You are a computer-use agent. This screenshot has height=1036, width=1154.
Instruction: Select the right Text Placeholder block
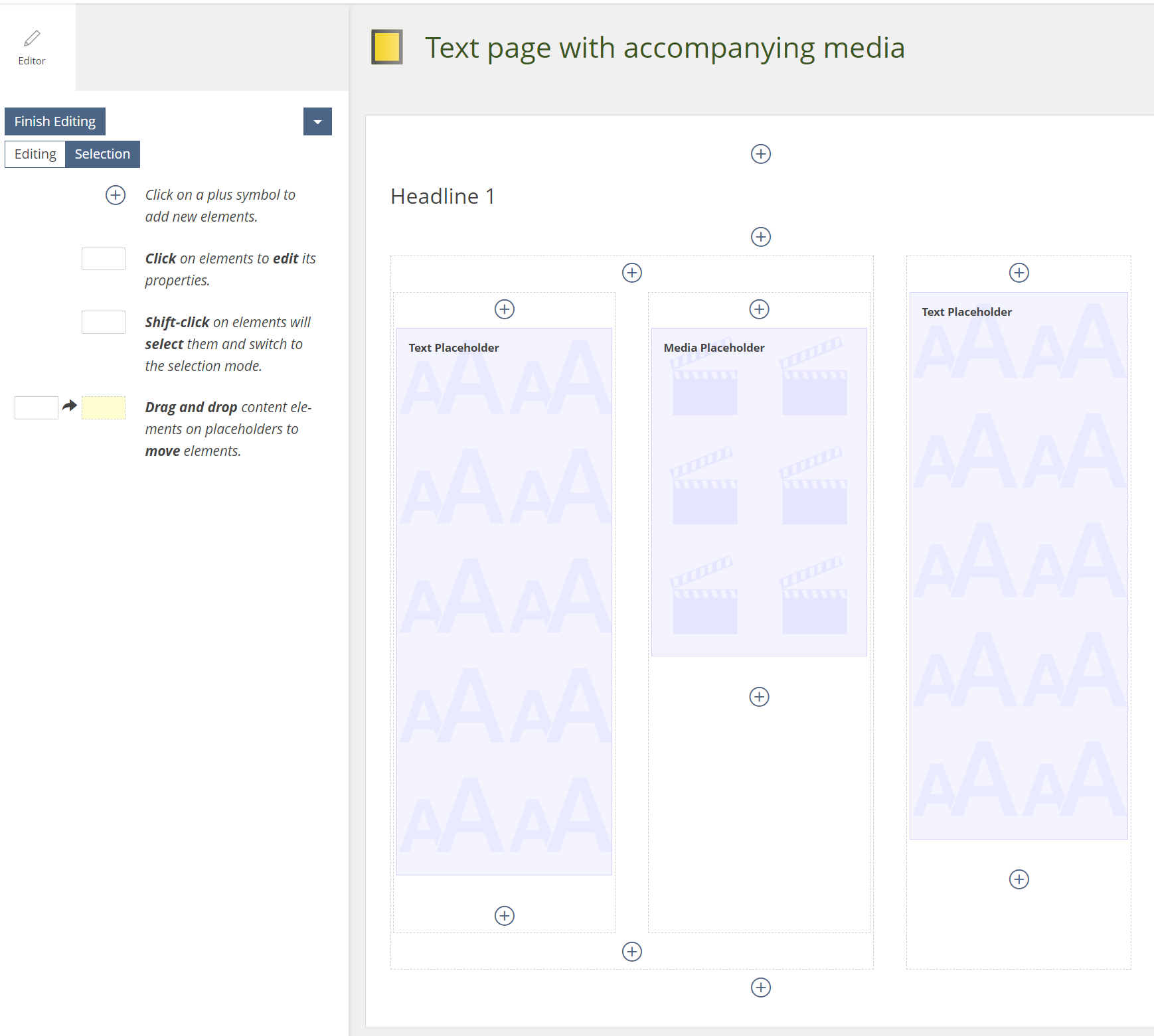1019,564
